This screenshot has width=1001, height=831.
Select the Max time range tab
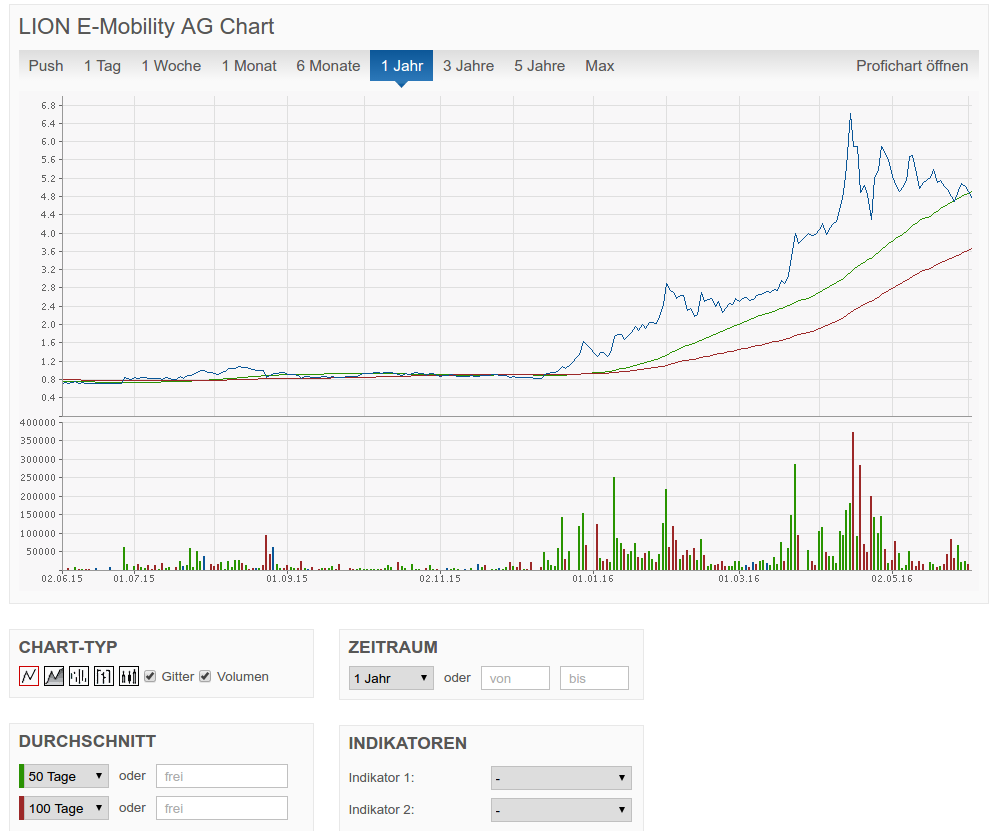(599, 65)
